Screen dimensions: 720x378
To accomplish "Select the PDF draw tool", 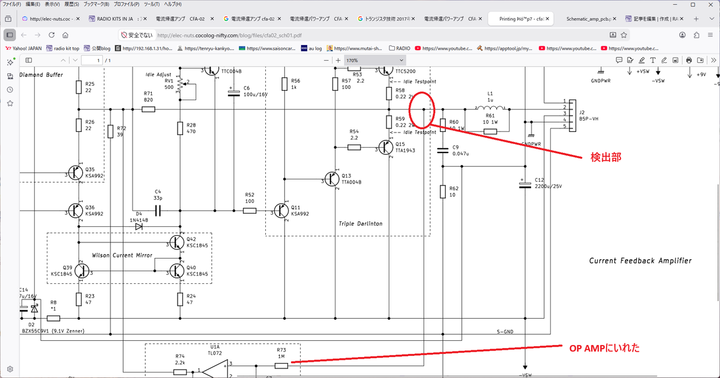I will pyautogui.click(x=664, y=60).
